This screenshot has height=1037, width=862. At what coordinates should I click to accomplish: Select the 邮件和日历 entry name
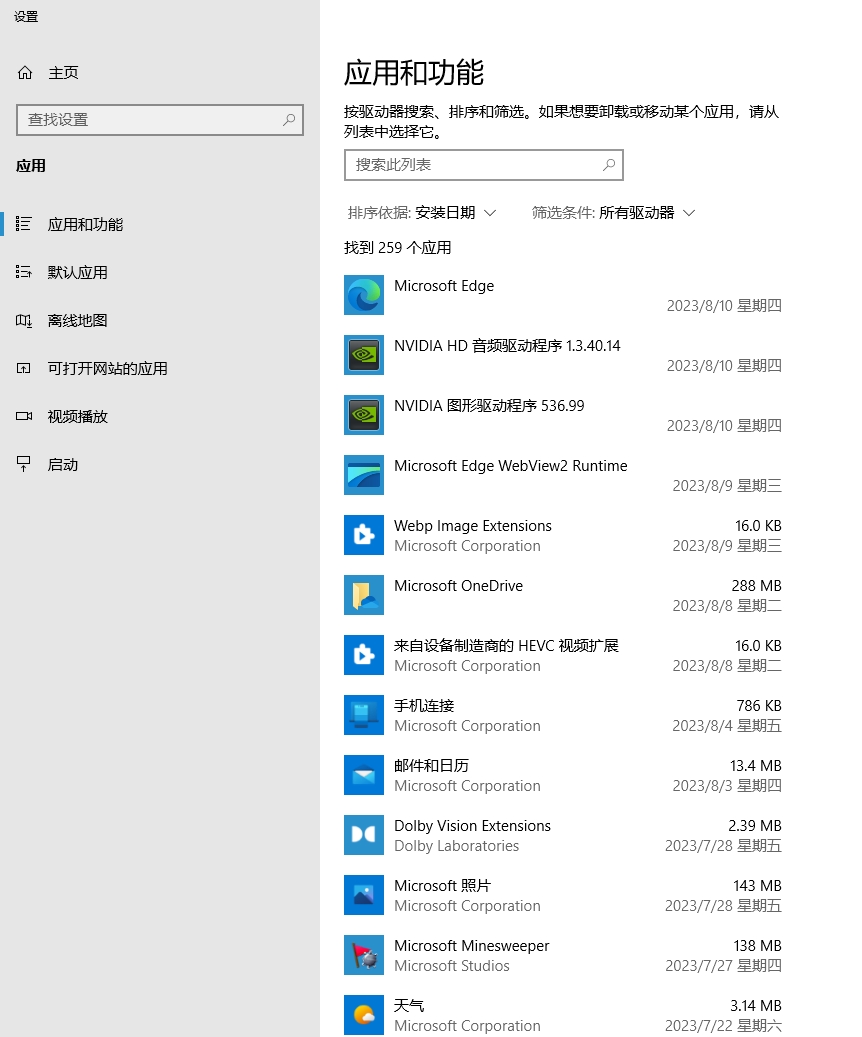(431, 766)
